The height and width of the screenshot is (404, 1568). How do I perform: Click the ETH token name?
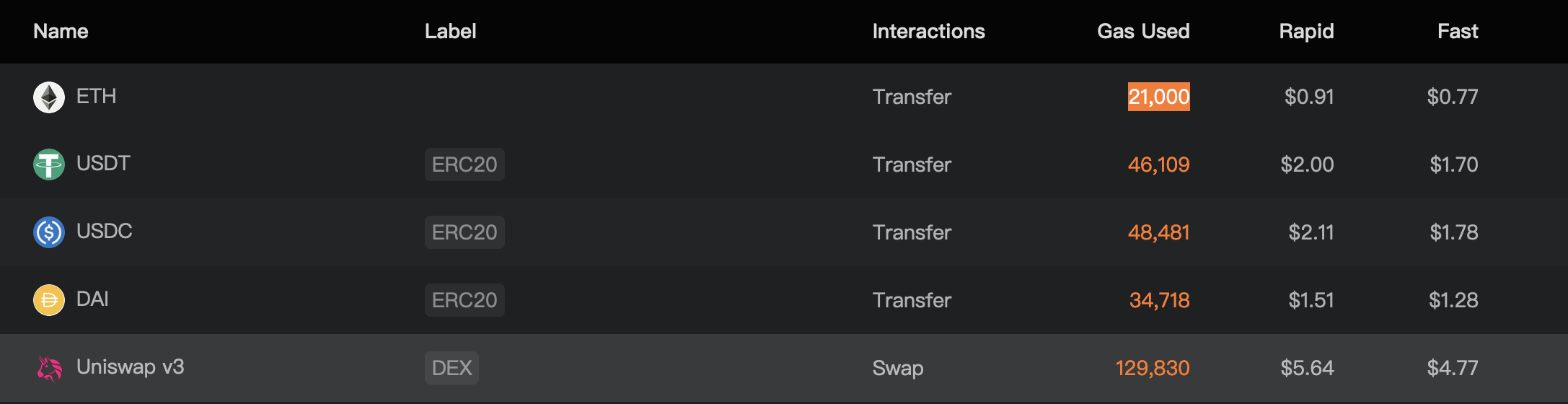96,96
